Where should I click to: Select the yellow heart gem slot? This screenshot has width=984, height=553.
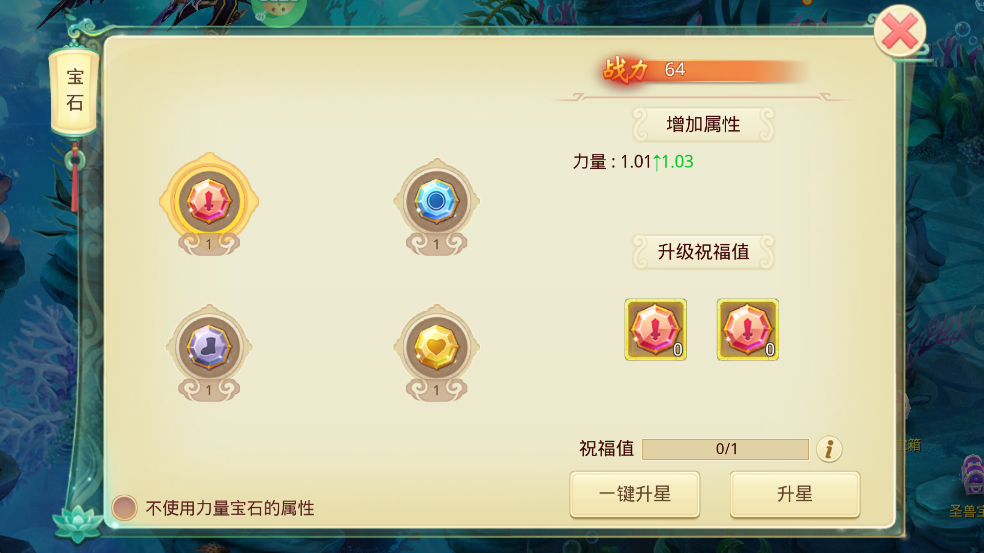(x=436, y=348)
